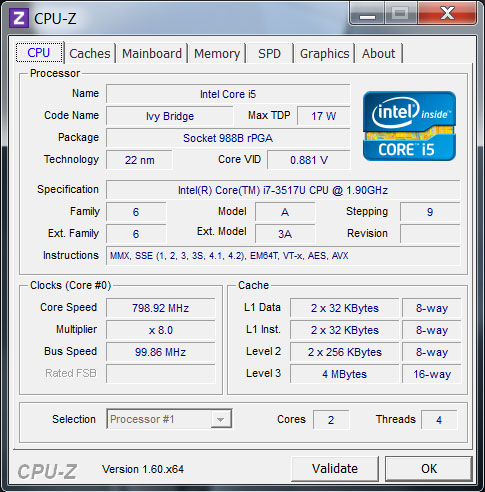Click the Model value A

[x=285, y=212]
